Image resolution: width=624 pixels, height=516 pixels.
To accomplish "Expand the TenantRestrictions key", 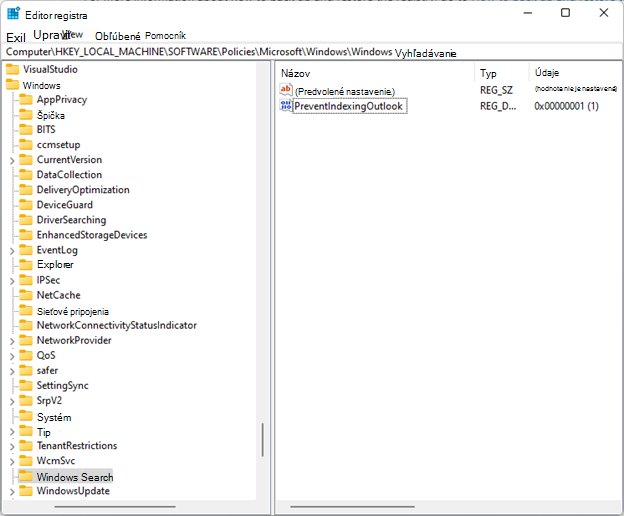I will tap(12, 446).
